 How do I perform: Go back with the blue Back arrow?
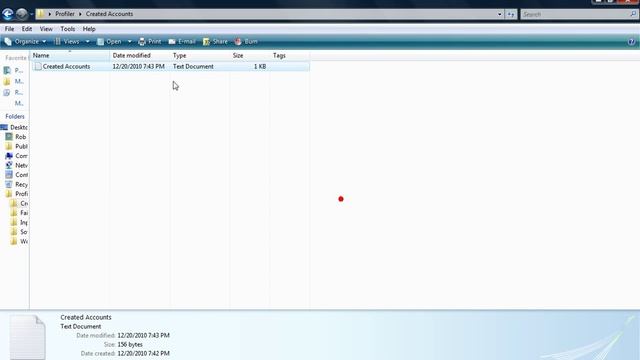coord(7,14)
